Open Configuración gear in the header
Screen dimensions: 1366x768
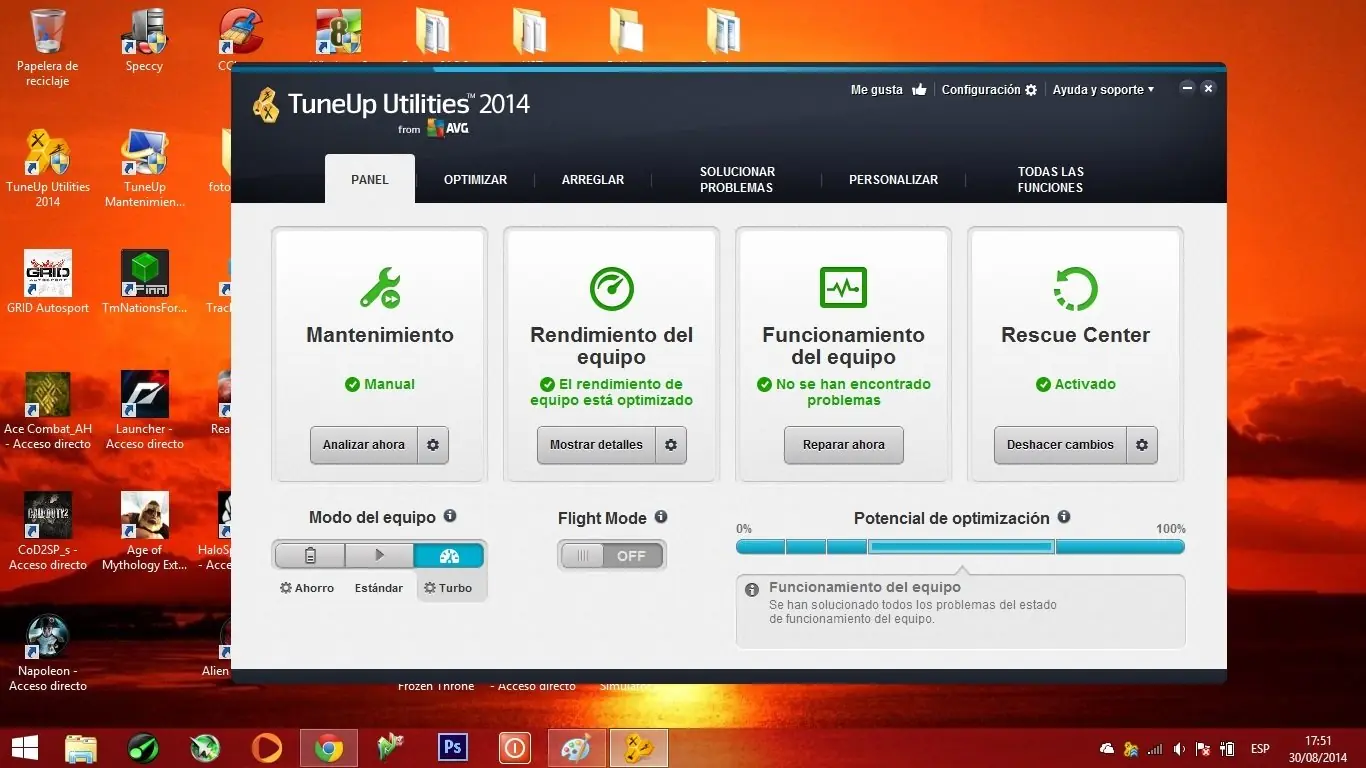pos(1031,90)
